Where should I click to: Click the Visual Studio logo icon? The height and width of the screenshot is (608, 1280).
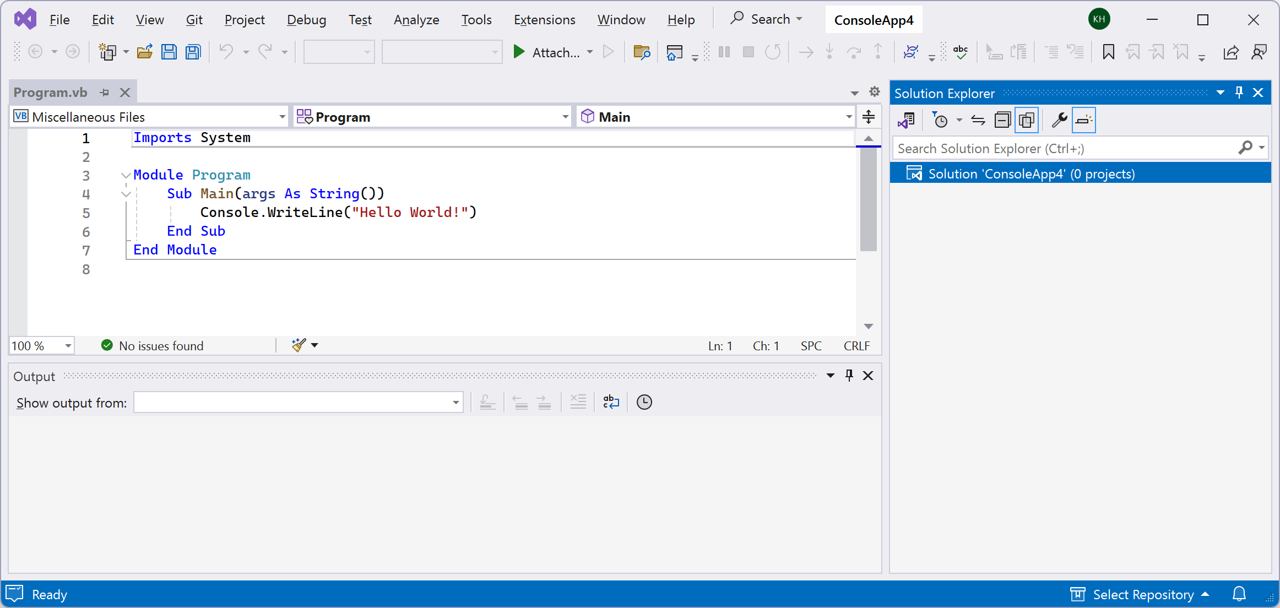25,19
